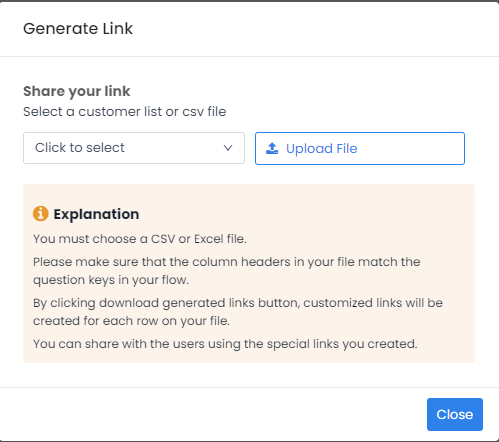The height and width of the screenshot is (442, 499).
Task: Select the "Click to select" placeholder text
Action: coord(80,148)
